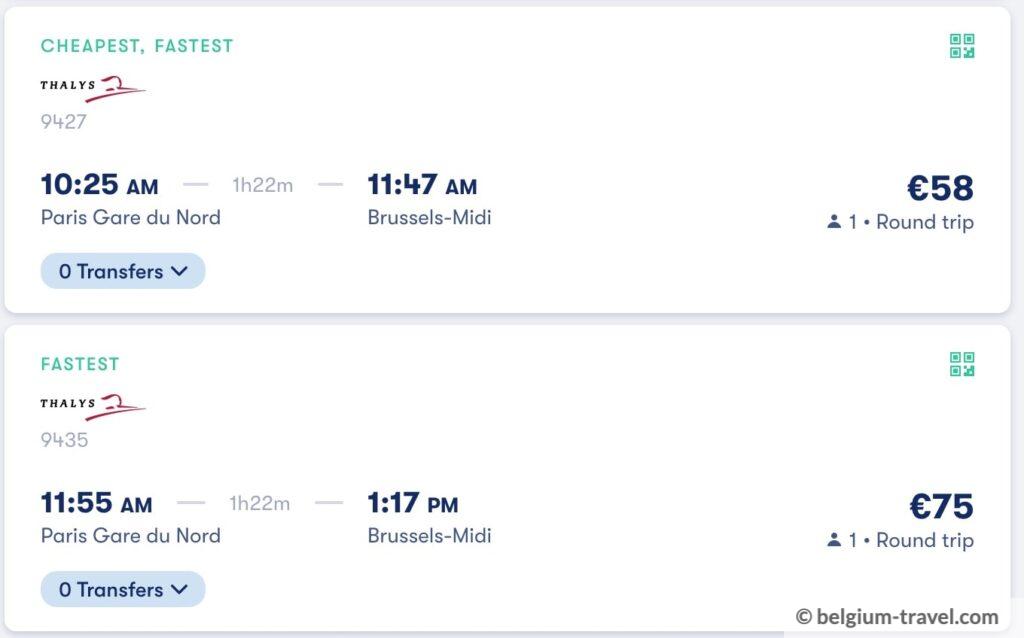This screenshot has width=1024, height=638.
Task: Click the 10:25 AM departure time
Action: coord(99,185)
